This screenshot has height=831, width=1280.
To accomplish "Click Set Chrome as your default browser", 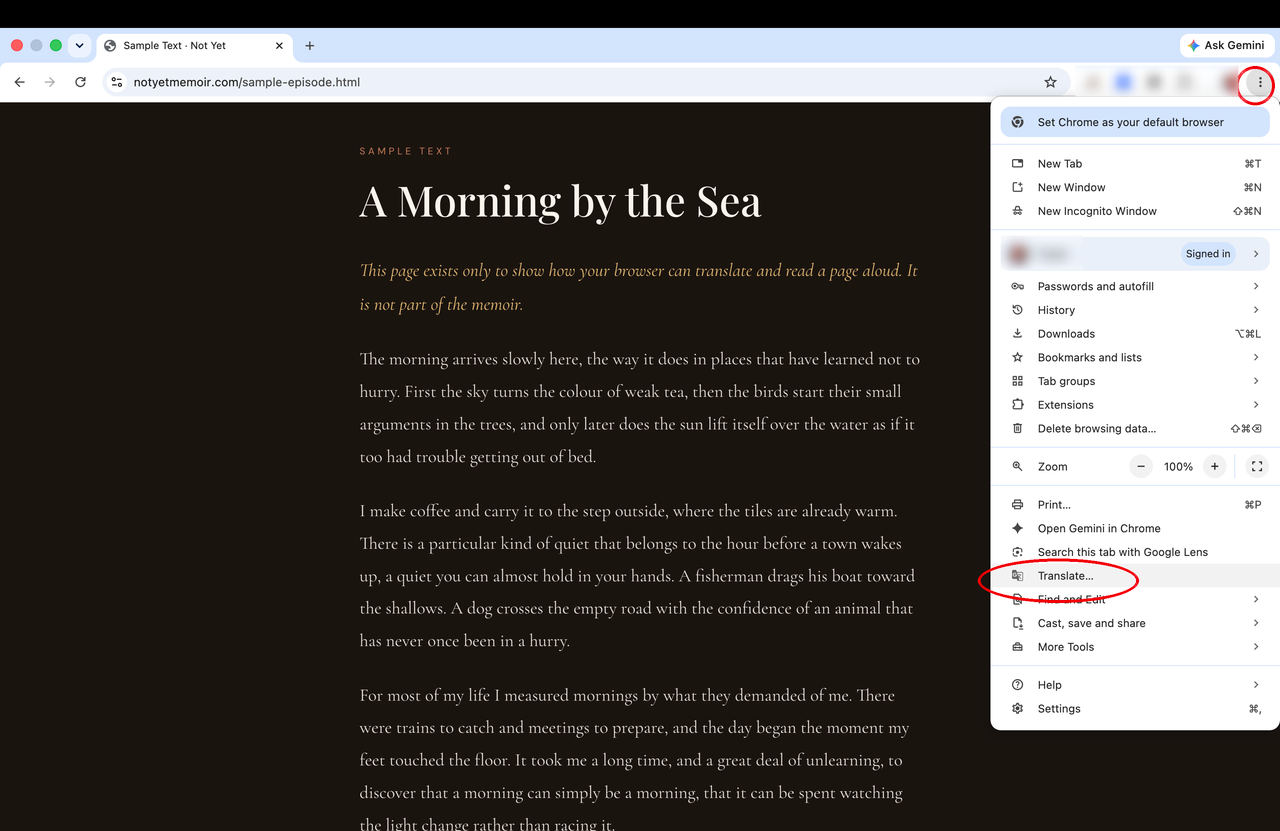I will (1135, 122).
